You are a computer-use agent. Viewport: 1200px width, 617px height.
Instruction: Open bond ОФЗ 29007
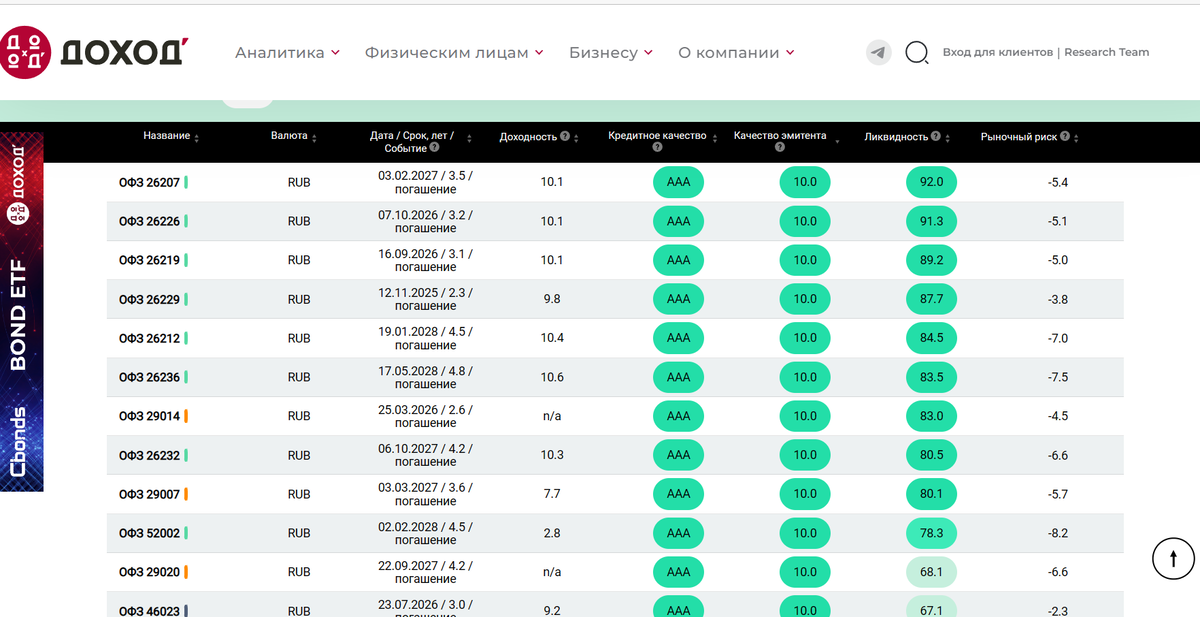150,494
